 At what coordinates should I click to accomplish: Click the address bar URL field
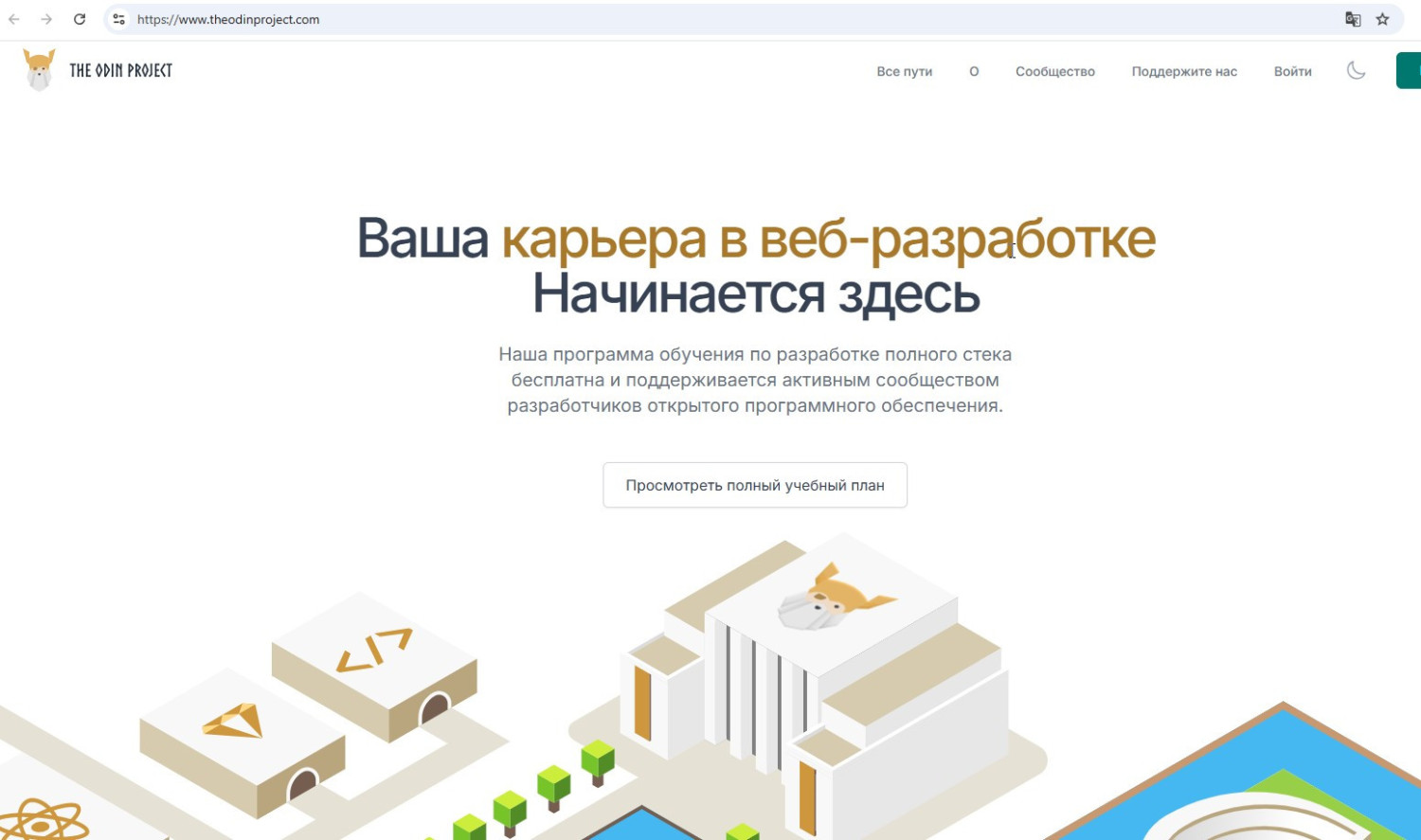tap(663, 19)
